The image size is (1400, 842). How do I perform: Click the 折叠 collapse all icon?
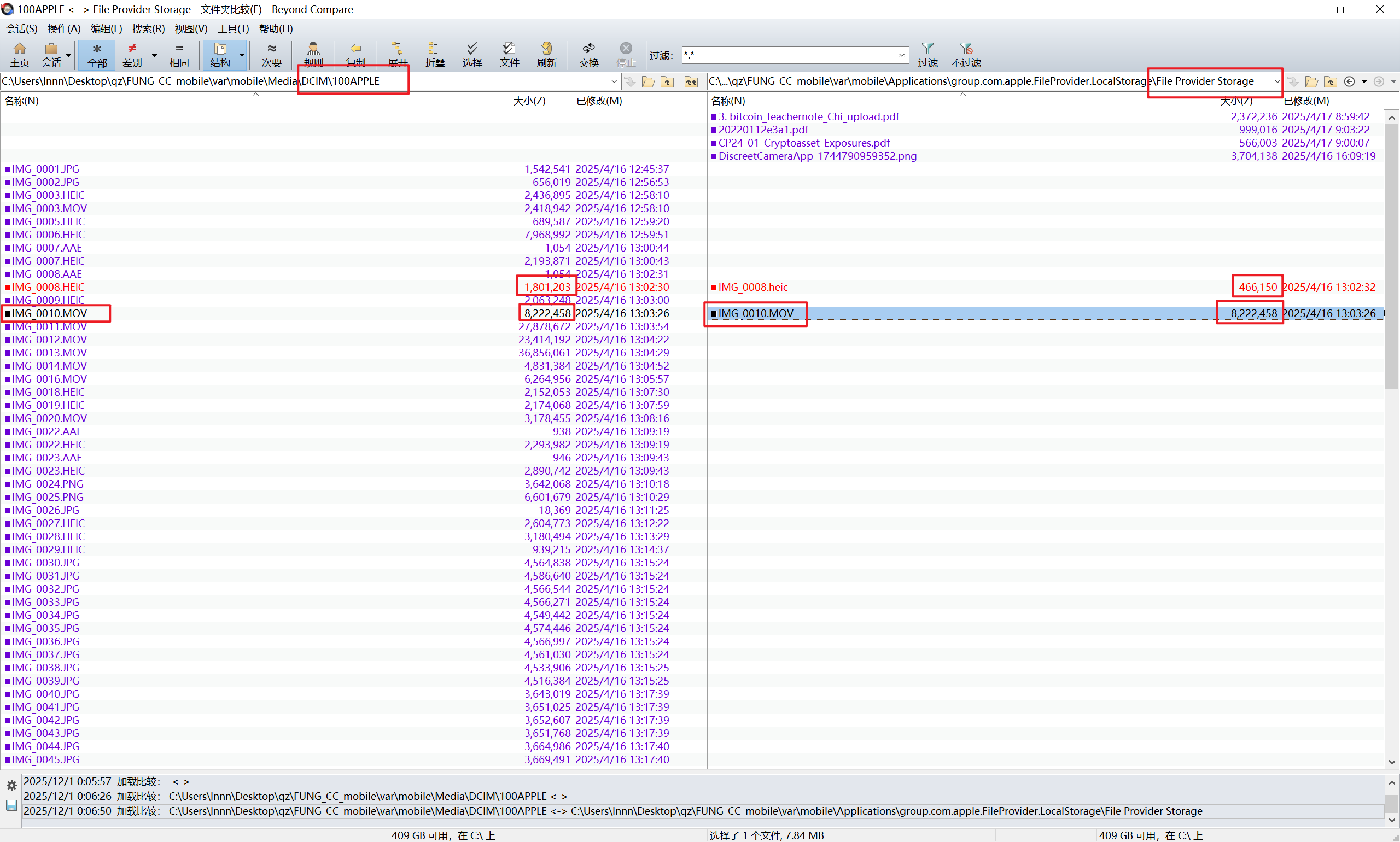pos(435,54)
